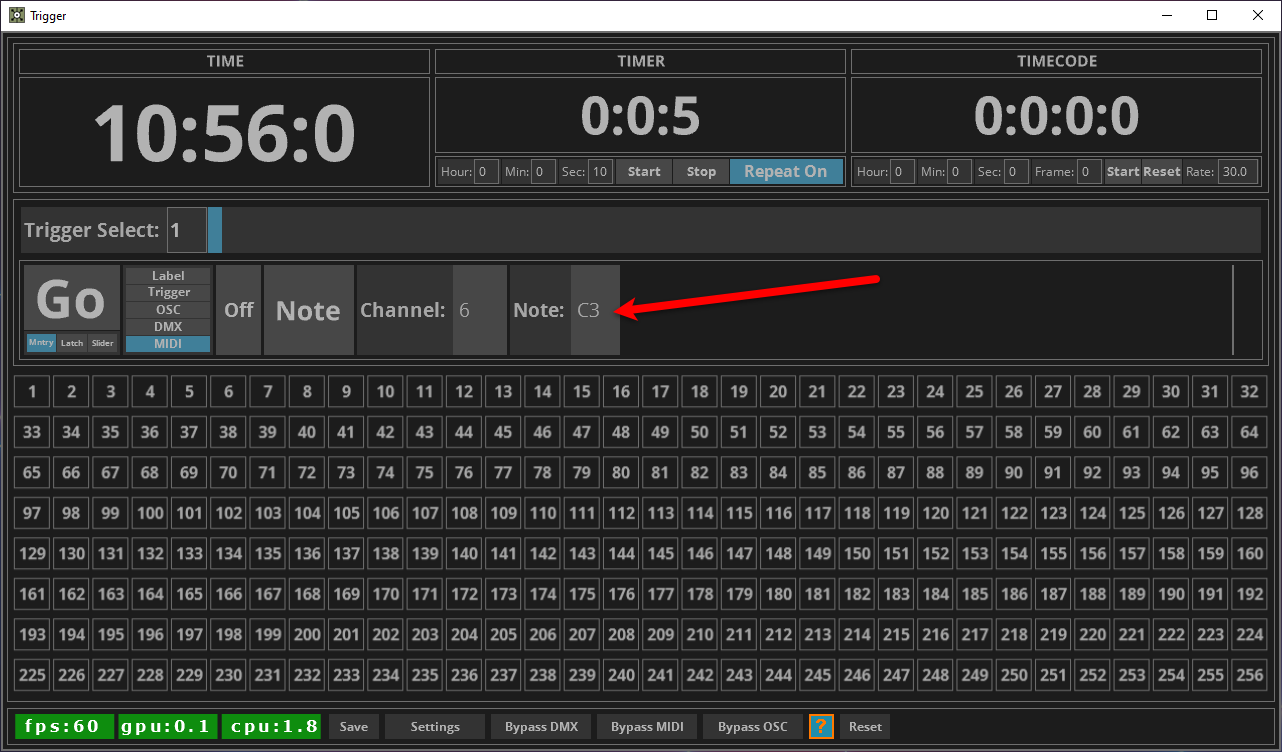Click the Trigger app icon in title bar
Viewport: 1282px width, 752px height.
coord(17,15)
